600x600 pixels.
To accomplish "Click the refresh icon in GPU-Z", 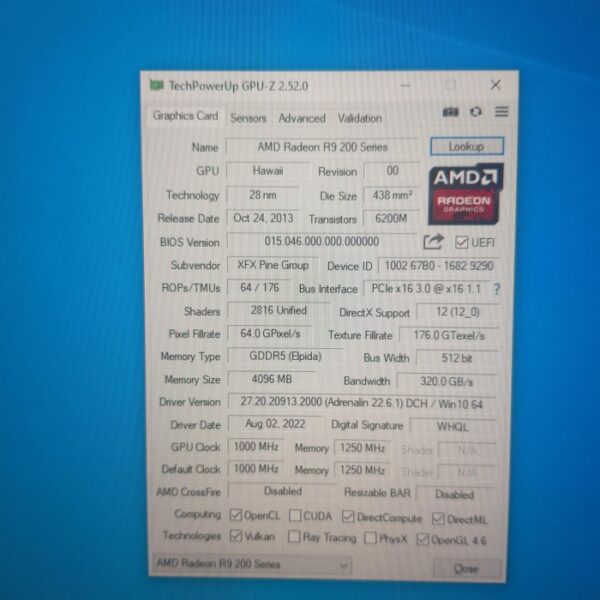I will [x=476, y=112].
